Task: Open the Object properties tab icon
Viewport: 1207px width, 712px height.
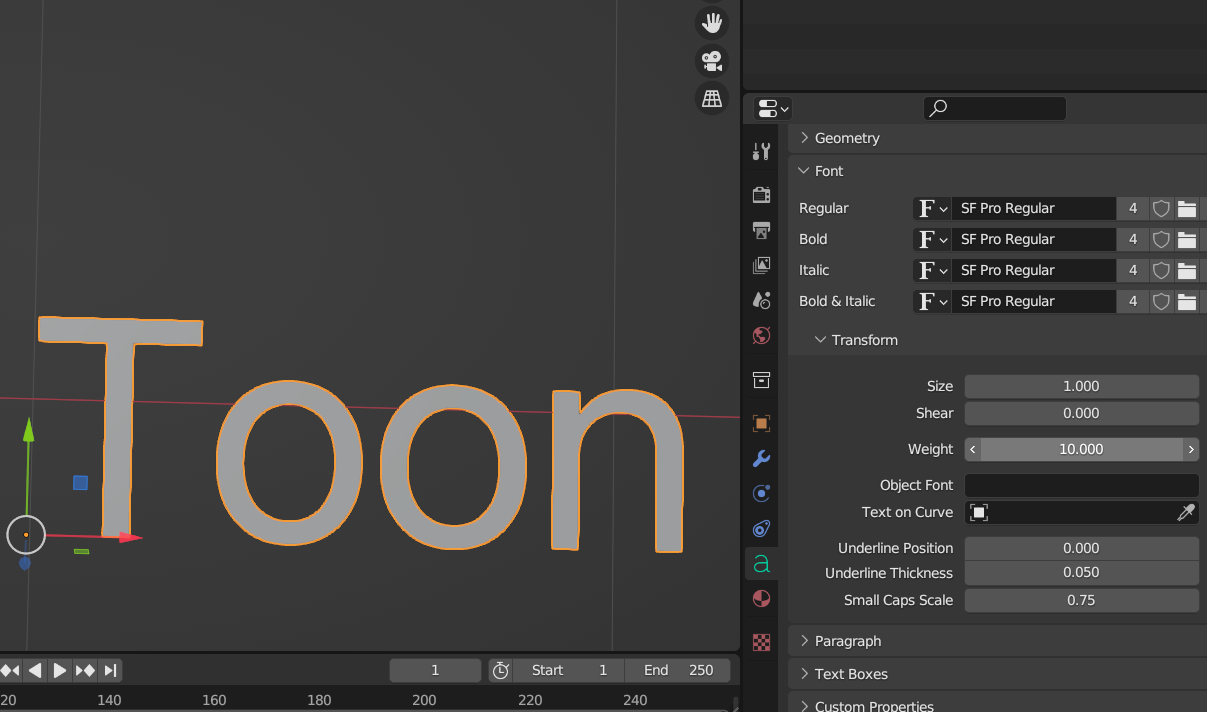Action: pos(761,423)
